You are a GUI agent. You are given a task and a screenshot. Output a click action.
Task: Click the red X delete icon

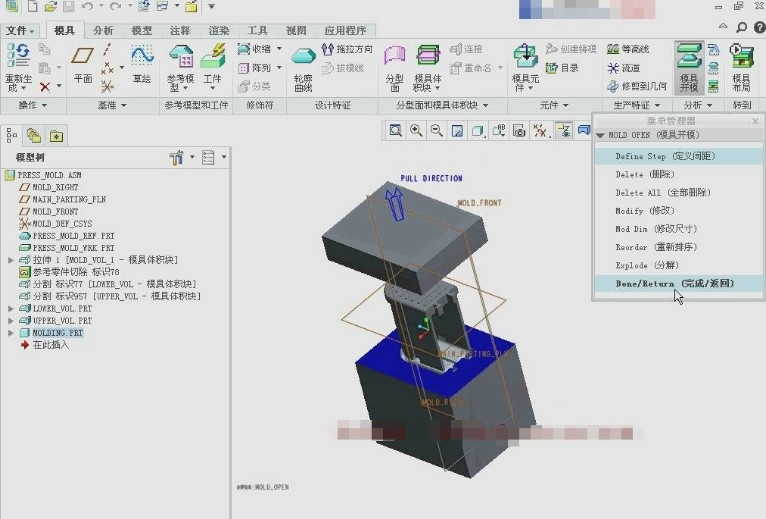point(44,87)
